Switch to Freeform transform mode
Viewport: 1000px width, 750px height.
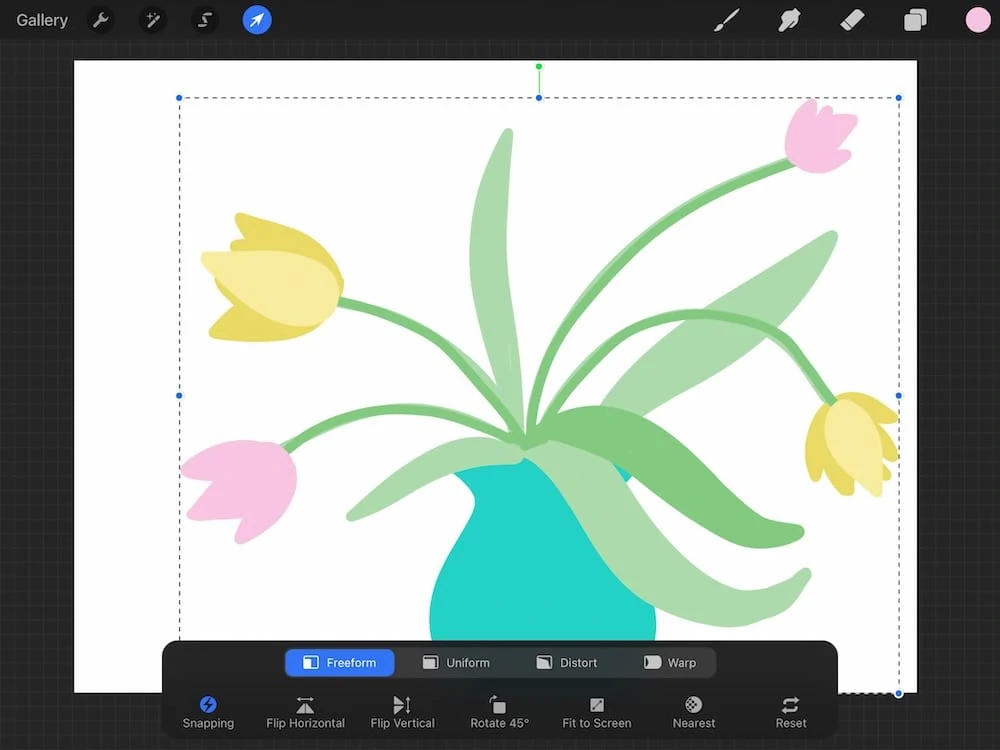pos(340,663)
